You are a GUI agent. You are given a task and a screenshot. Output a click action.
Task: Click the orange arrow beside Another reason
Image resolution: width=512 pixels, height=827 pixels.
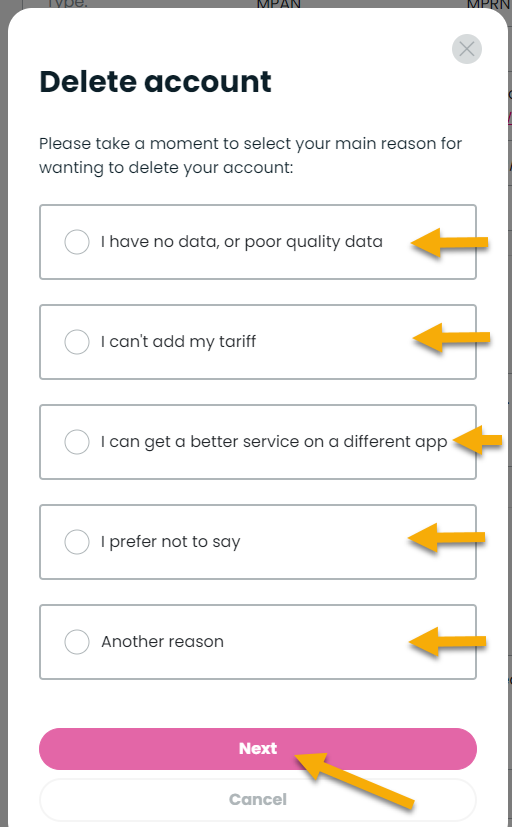pos(447,642)
